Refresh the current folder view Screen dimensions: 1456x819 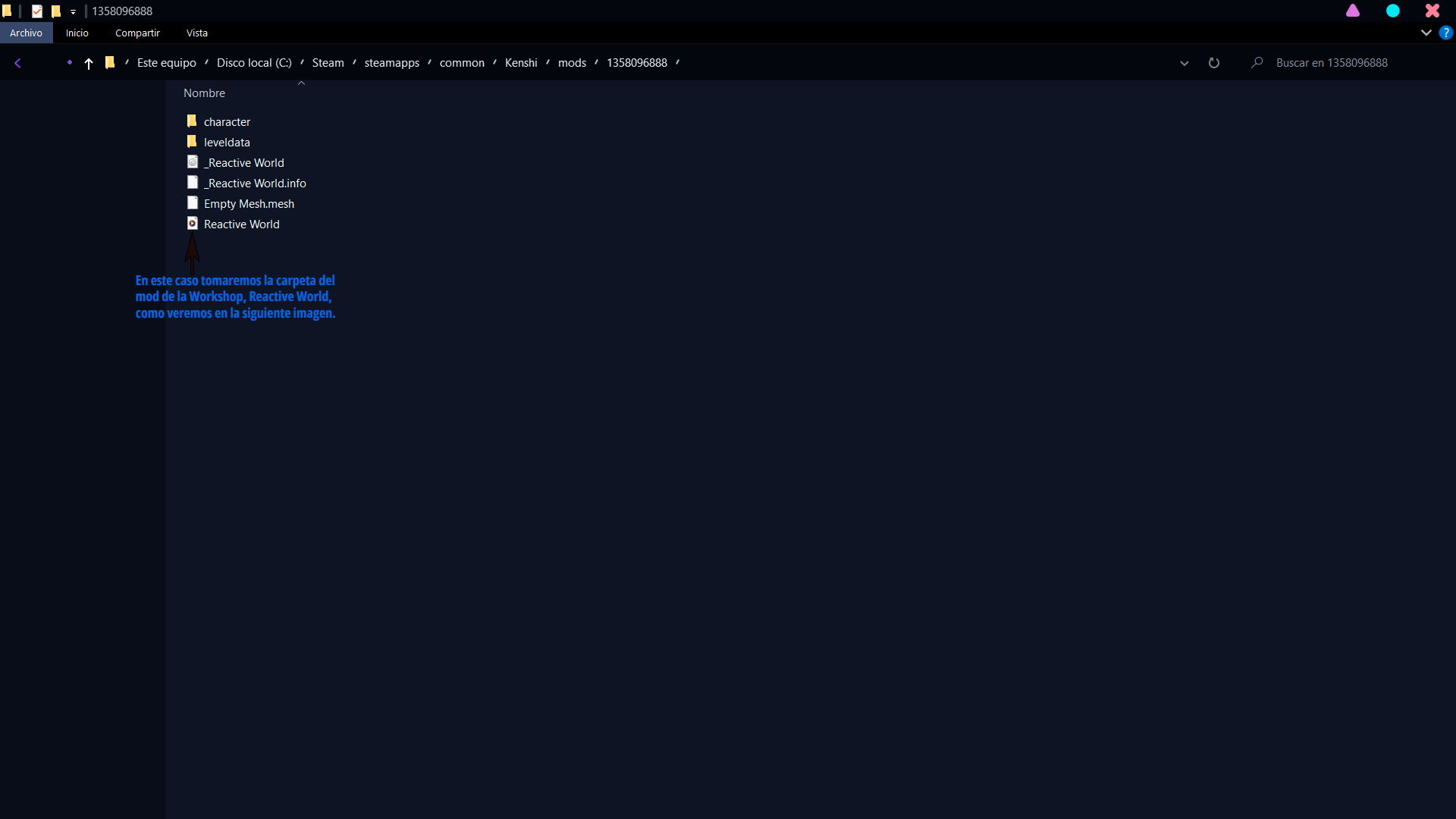[x=1213, y=63]
